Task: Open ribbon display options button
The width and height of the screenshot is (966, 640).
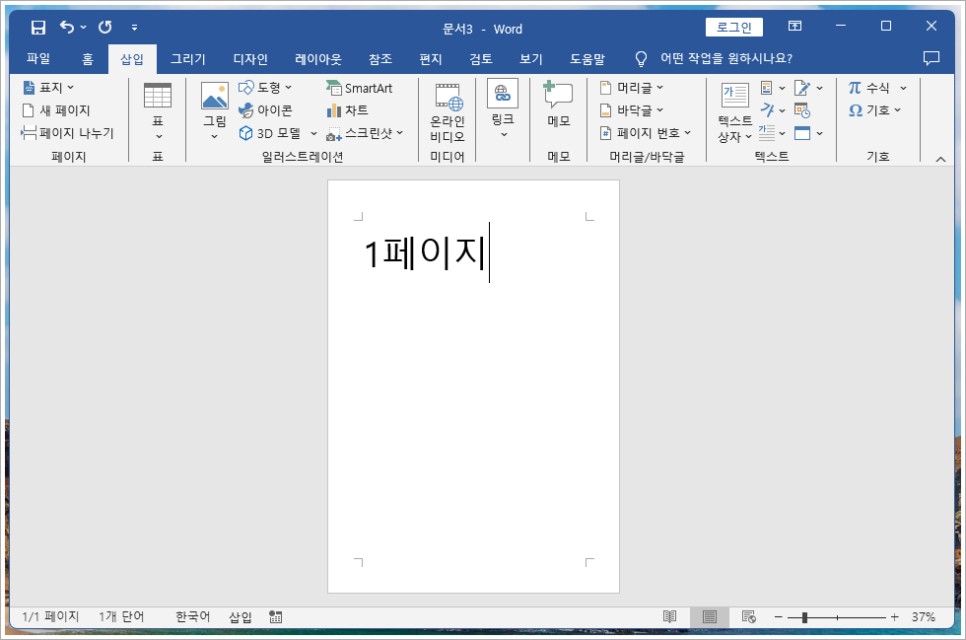Action: pos(795,26)
